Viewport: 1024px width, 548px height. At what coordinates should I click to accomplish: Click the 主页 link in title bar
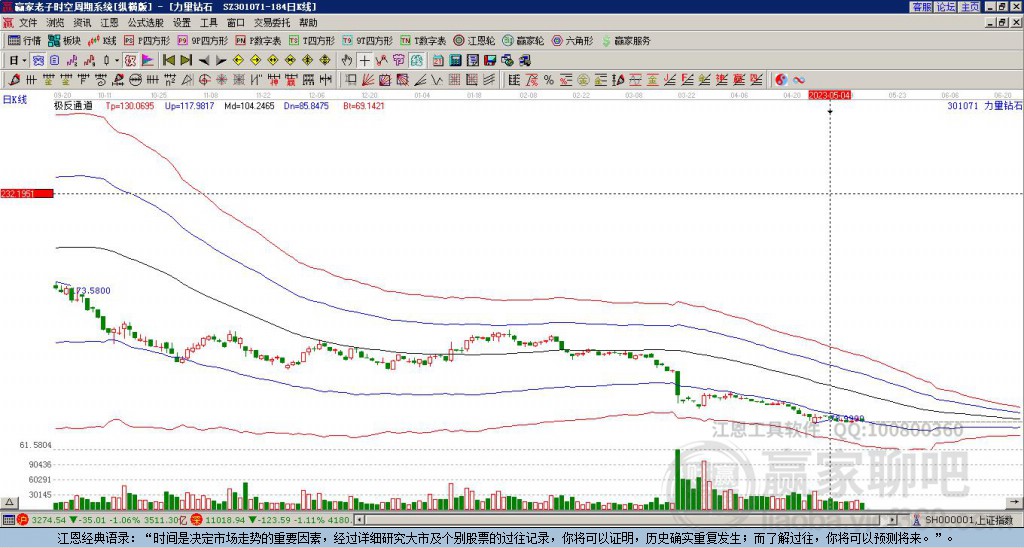(x=970, y=7)
